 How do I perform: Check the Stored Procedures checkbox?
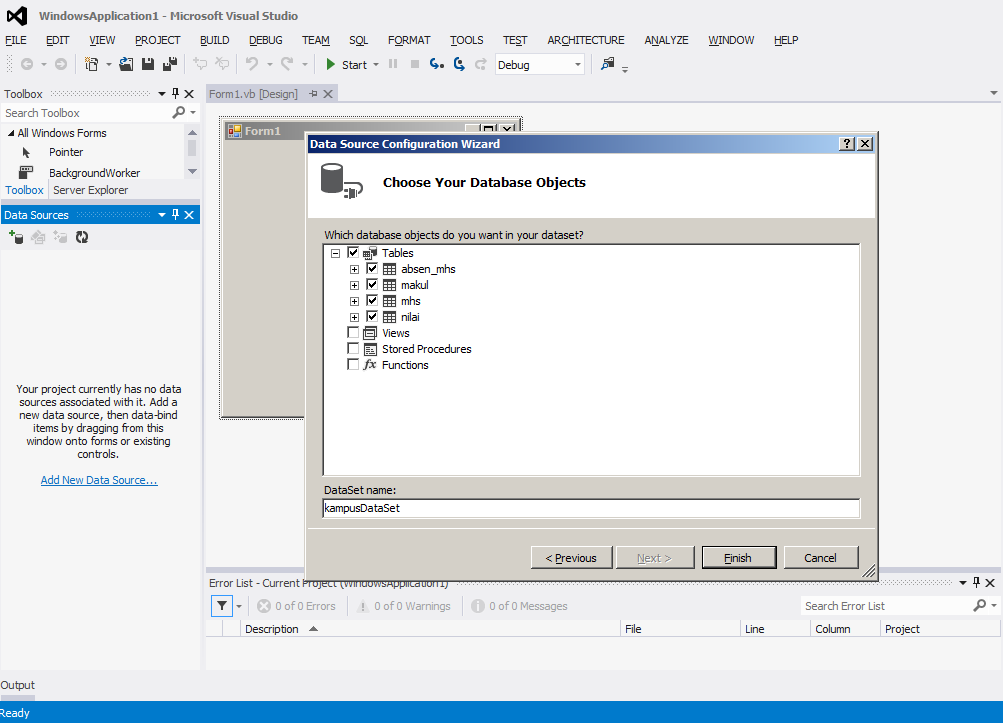353,349
